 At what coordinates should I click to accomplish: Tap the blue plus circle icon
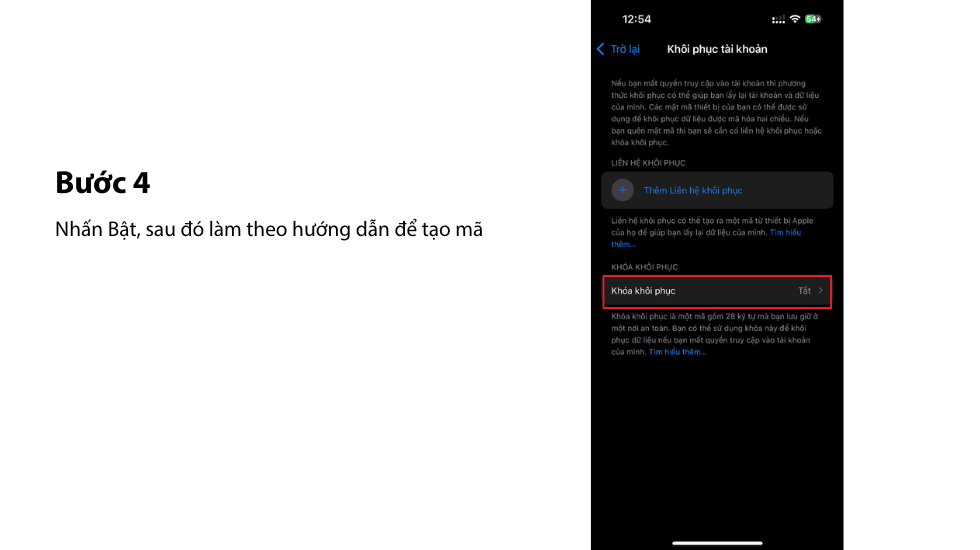coord(623,190)
